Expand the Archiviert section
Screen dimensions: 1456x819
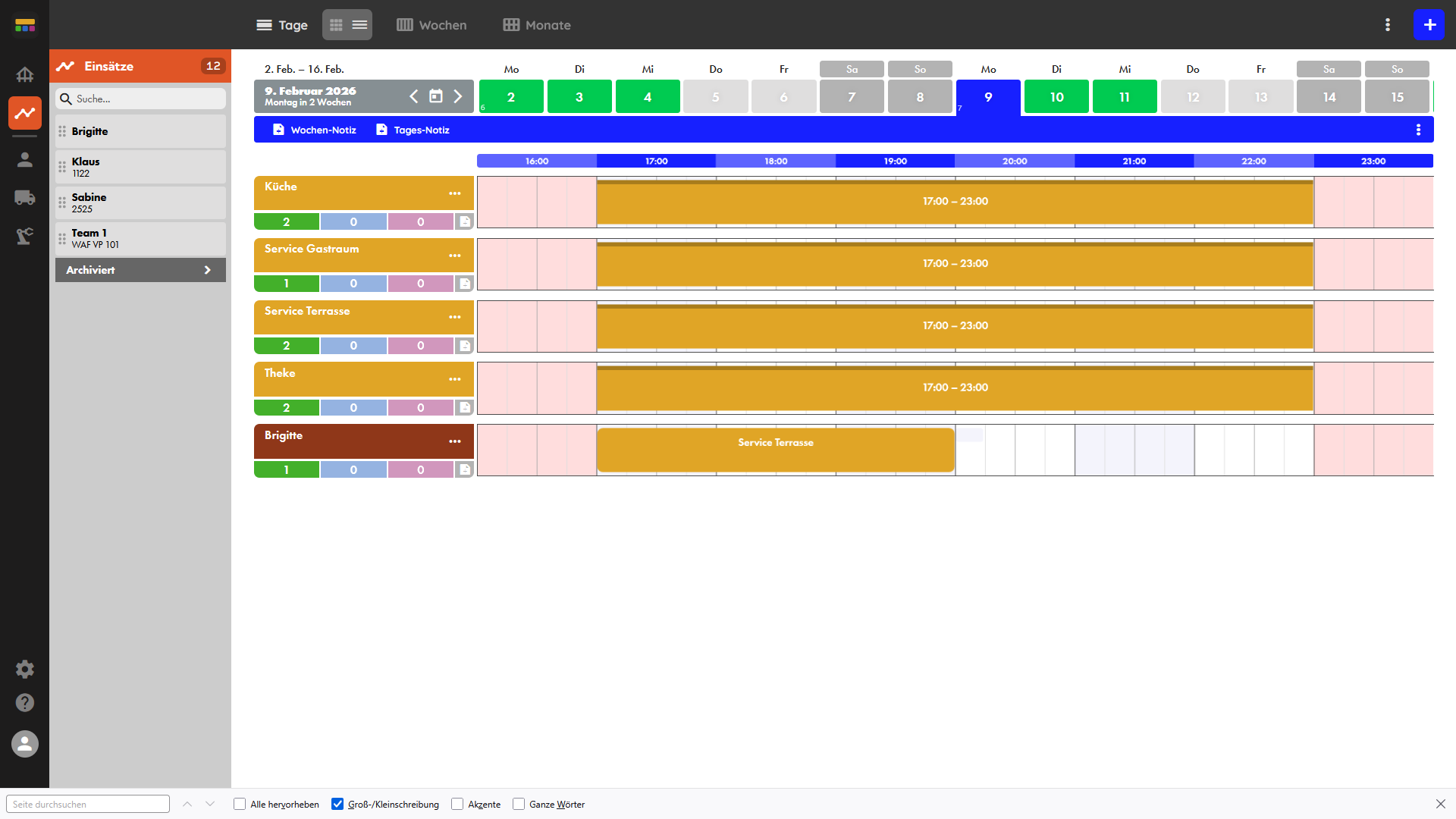[140, 270]
